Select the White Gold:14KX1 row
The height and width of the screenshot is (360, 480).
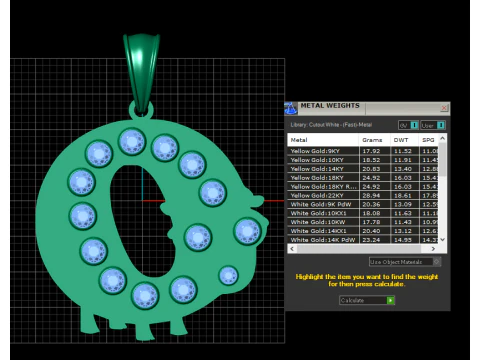(x=363, y=231)
